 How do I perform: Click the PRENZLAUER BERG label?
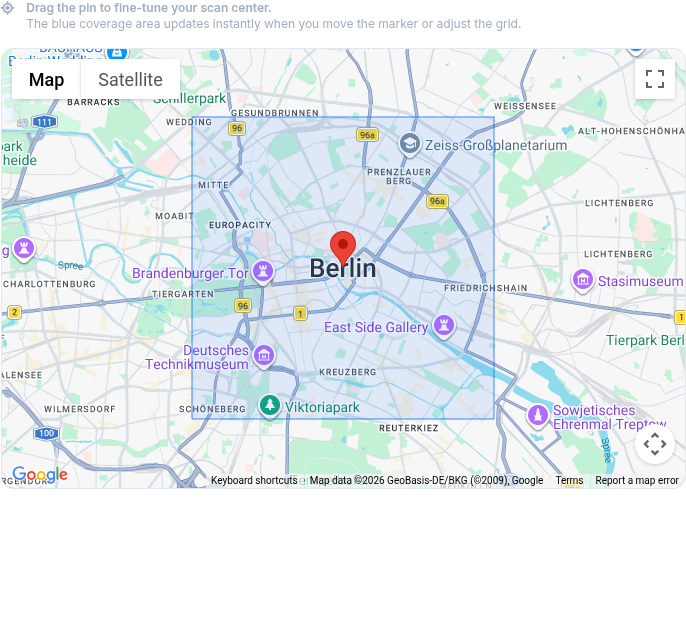pyautogui.click(x=399, y=176)
